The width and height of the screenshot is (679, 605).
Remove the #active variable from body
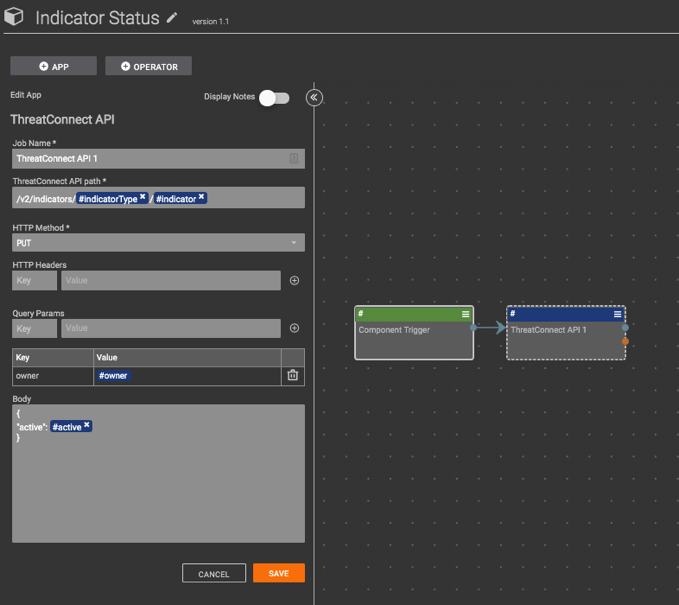click(x=87, y=425)
